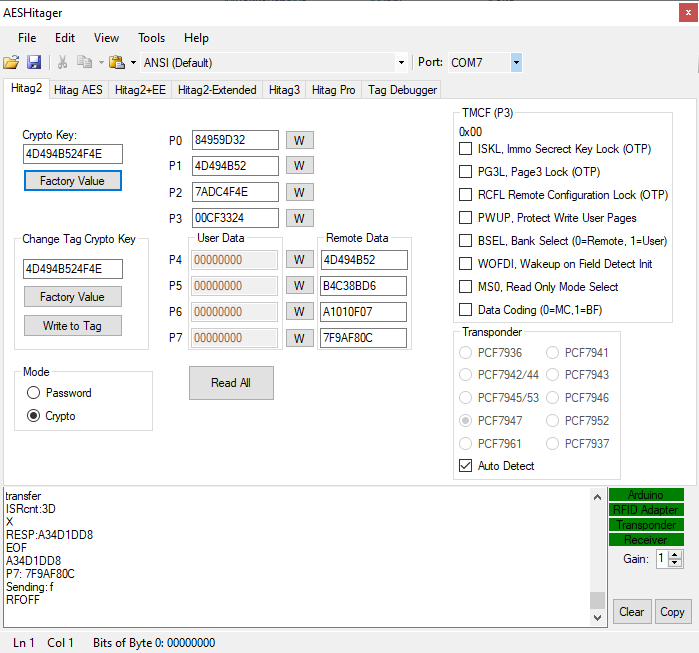The width and height of the screenshot is (699, 653).
Task: Click the log scrollbar up arrow
Action: 597,497
